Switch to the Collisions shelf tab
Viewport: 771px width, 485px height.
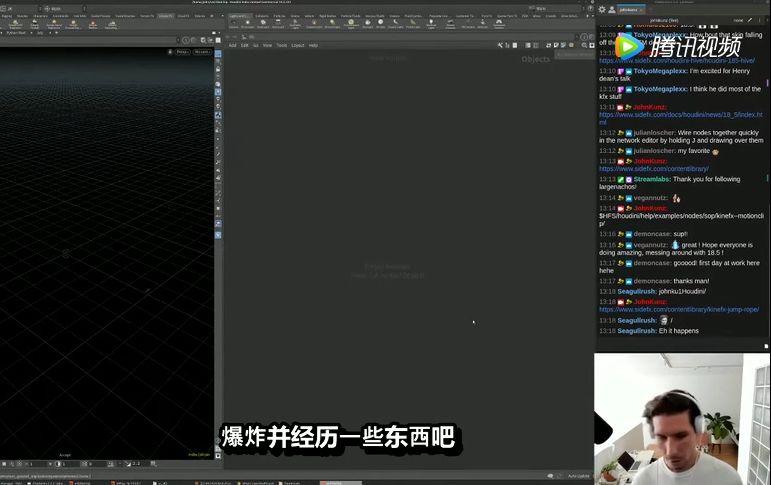click(x=262, y=16)
